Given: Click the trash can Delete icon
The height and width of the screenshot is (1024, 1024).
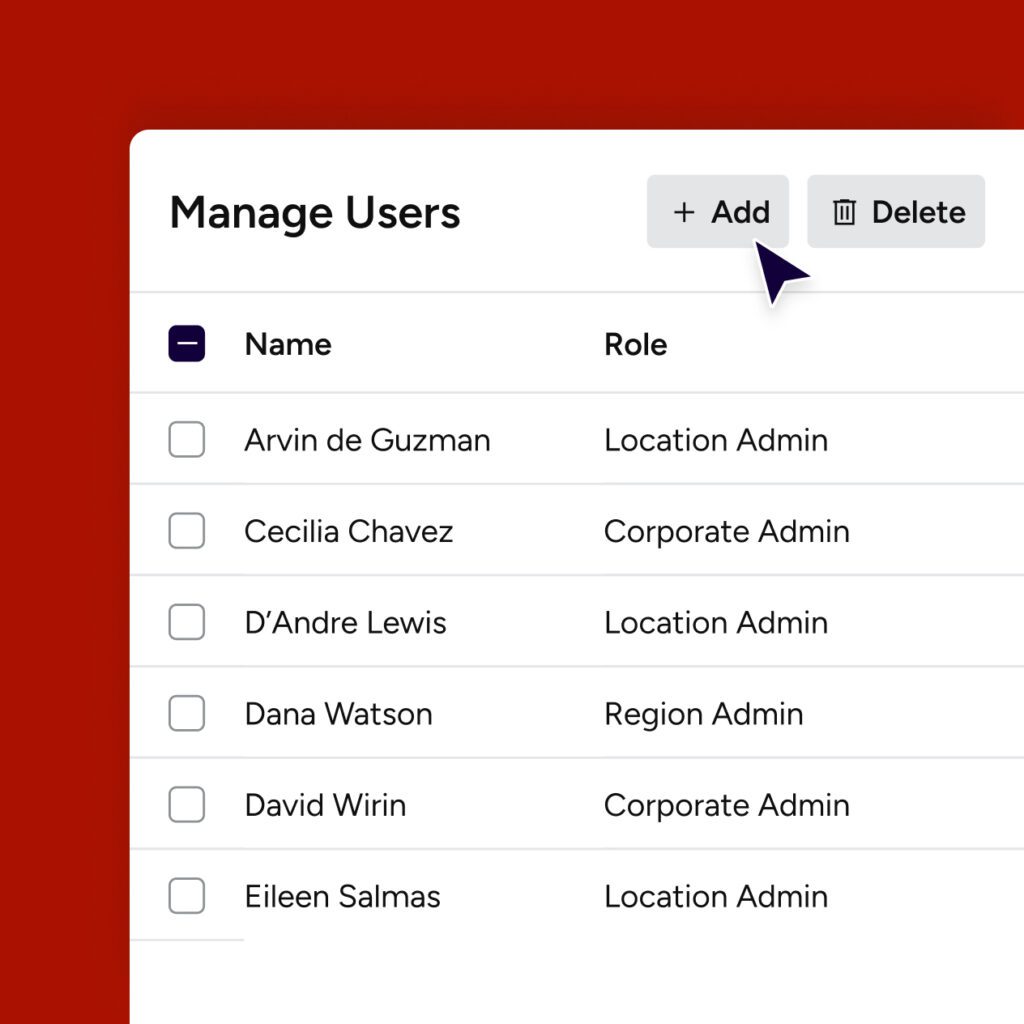Looking at the screenshot, I should [x=845, y=212].
